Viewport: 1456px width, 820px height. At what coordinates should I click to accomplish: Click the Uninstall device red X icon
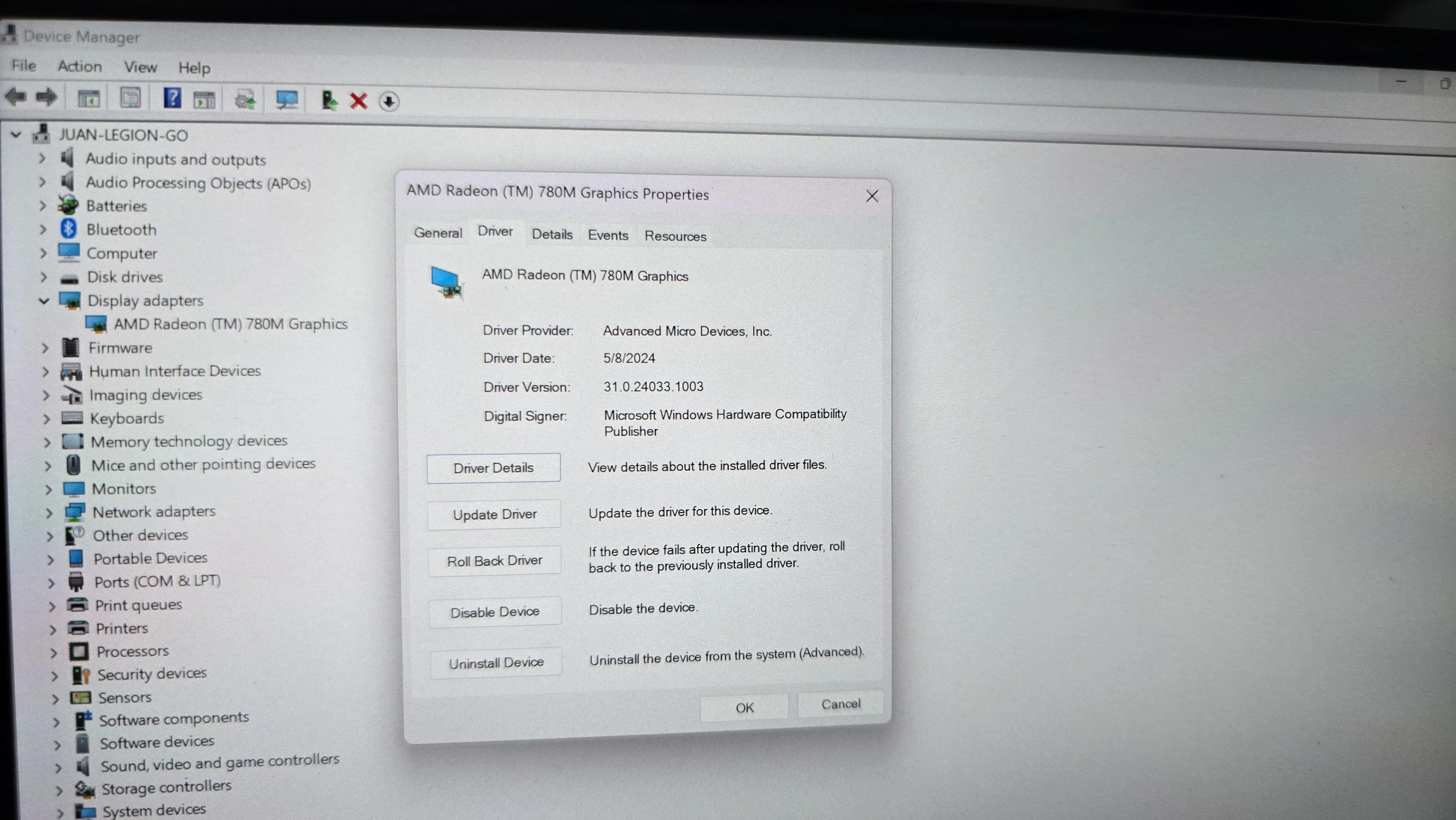pos(358,100)
